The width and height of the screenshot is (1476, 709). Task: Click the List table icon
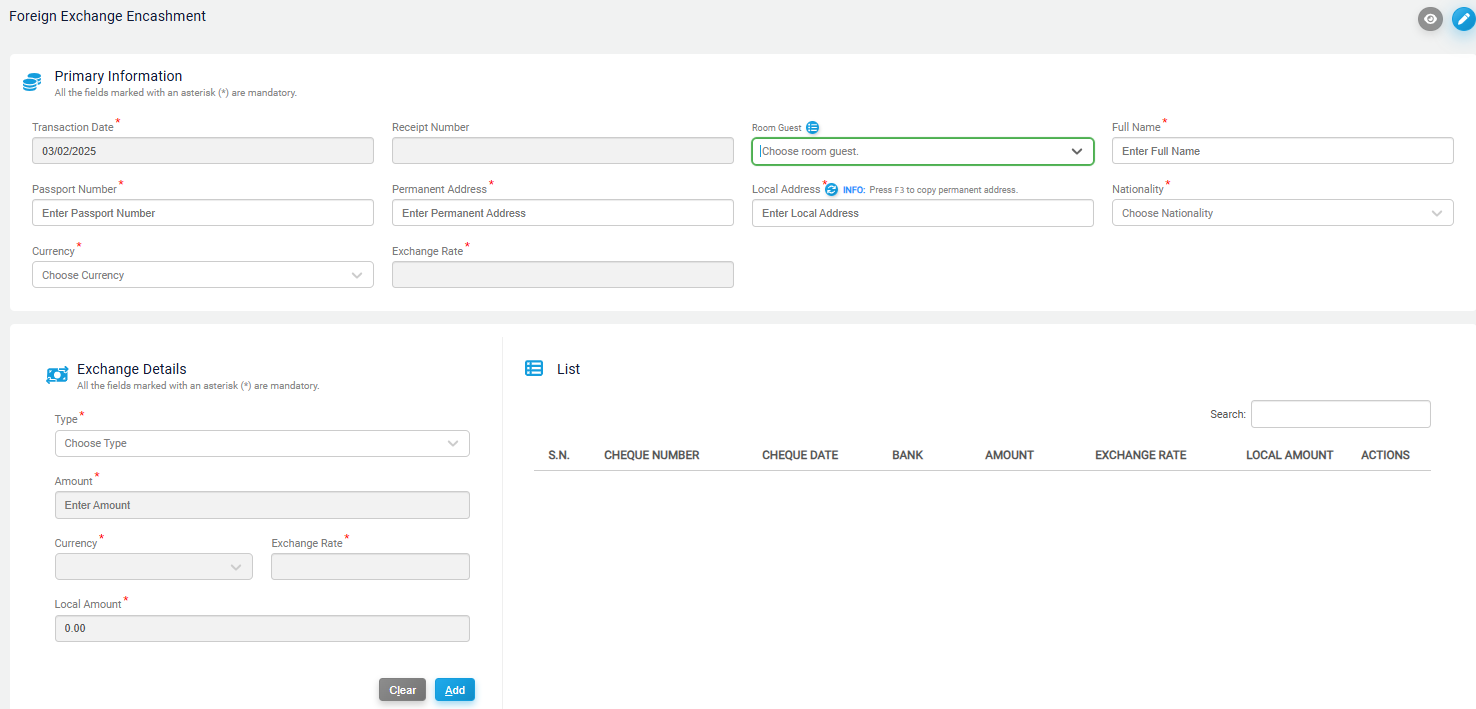(x=534, y=369)
